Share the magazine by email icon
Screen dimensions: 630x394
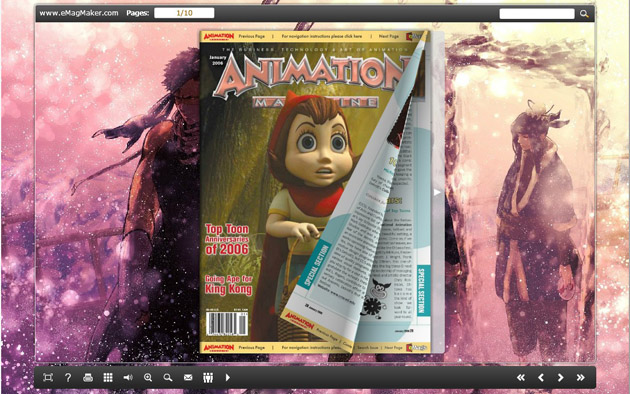tap(188, 378)
